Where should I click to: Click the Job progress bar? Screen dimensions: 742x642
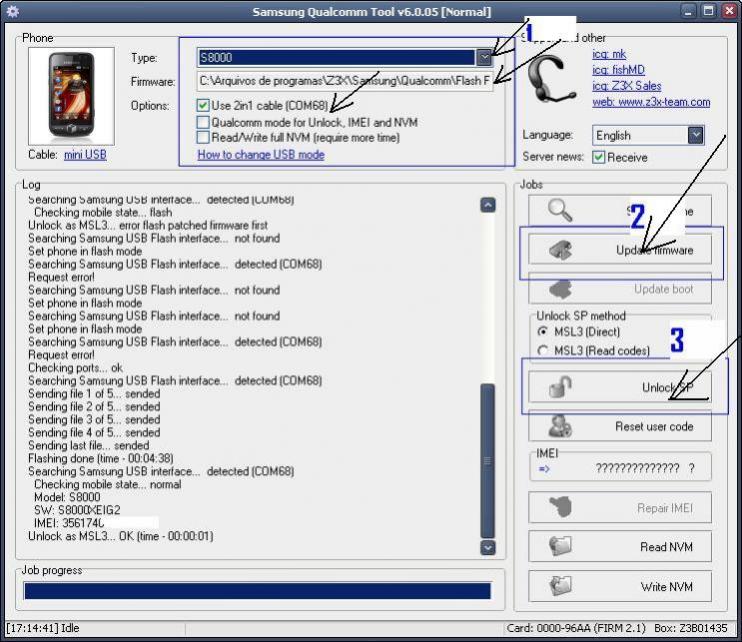(x=257, y=591)
